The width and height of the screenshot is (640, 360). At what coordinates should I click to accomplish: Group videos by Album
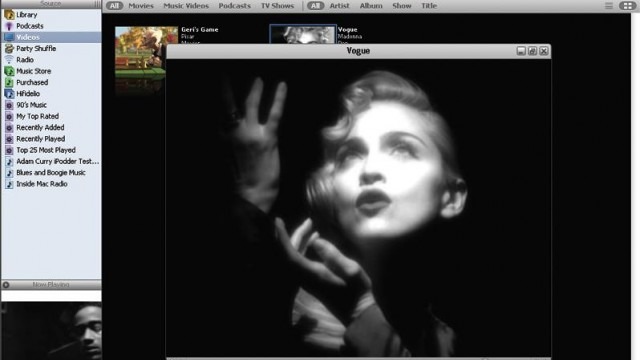[x=371, y=6]
